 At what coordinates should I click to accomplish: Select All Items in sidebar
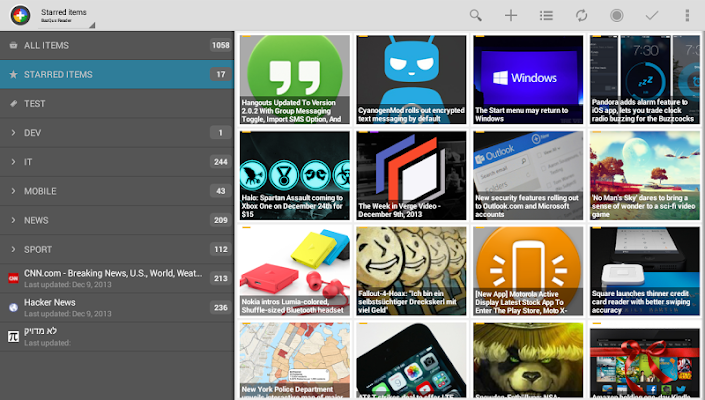pos(117,45)
